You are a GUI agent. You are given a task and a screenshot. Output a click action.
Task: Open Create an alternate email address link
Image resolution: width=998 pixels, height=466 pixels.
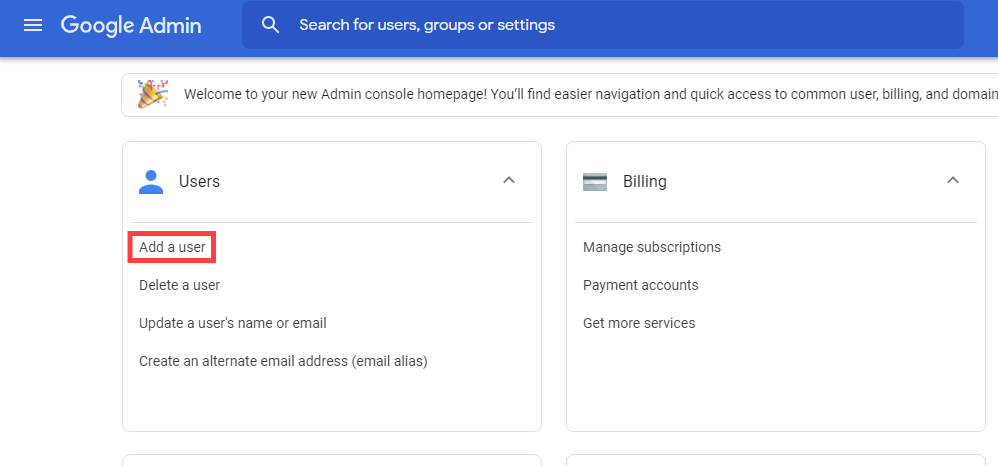click(283, 362)
